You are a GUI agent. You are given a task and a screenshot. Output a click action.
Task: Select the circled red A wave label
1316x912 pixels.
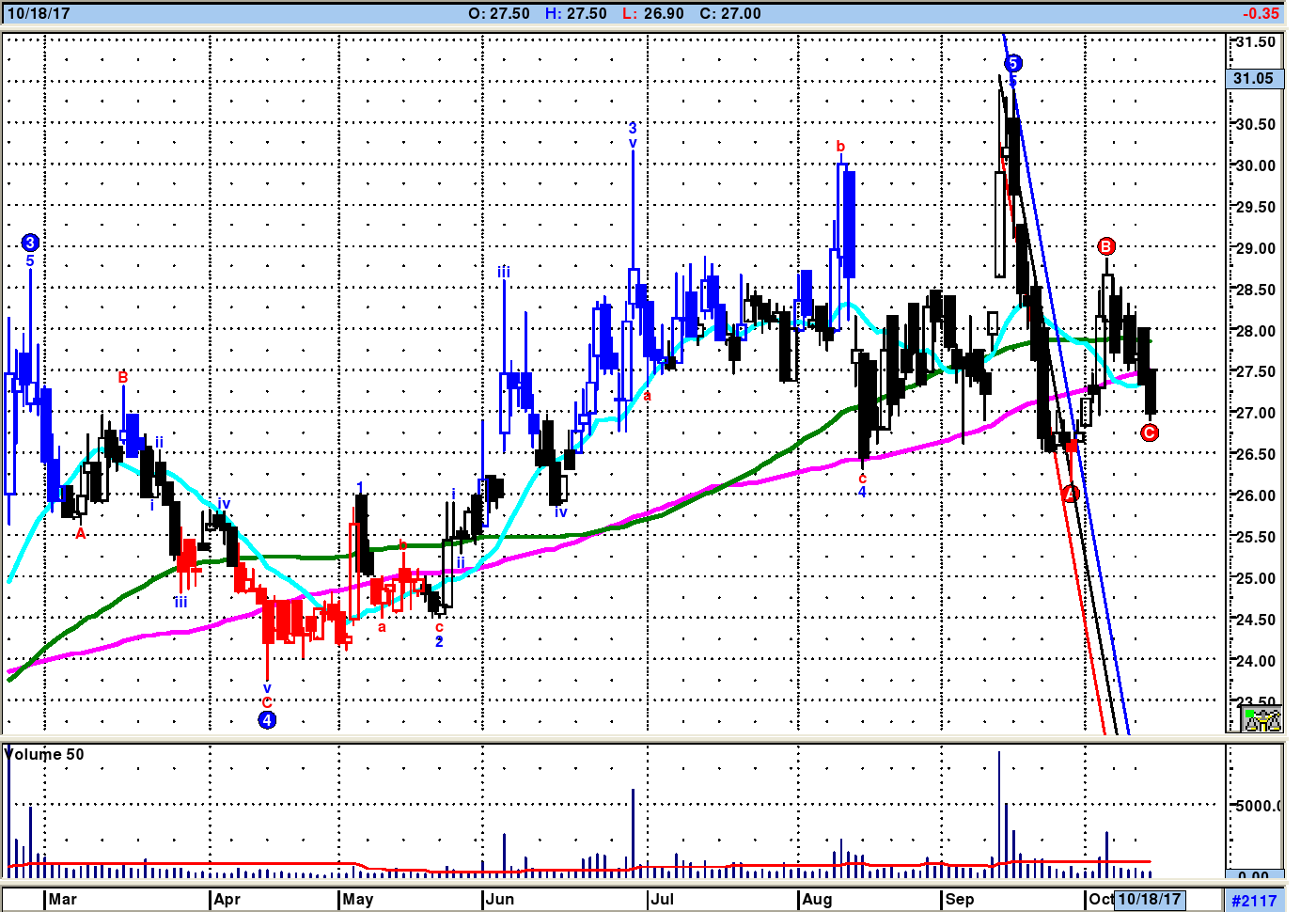point(1070,494)
